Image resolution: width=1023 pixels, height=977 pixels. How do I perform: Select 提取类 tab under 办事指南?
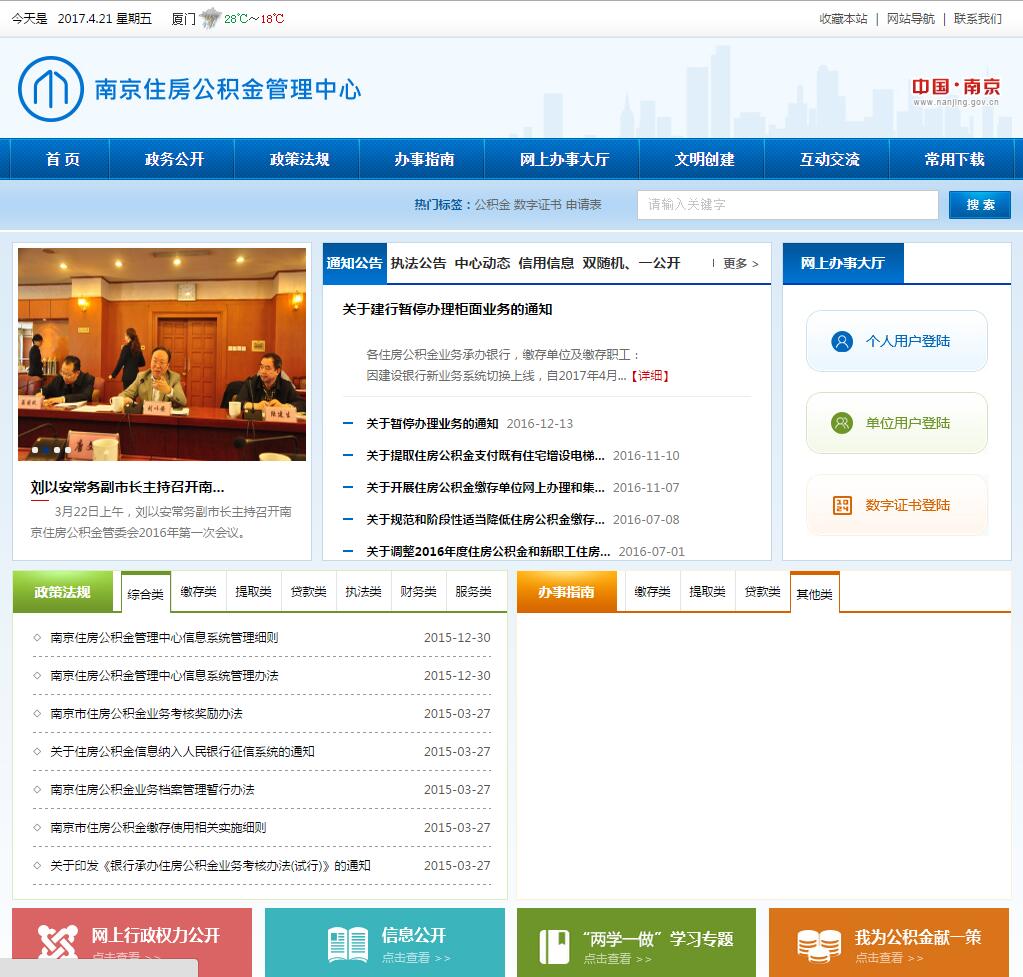707,591
